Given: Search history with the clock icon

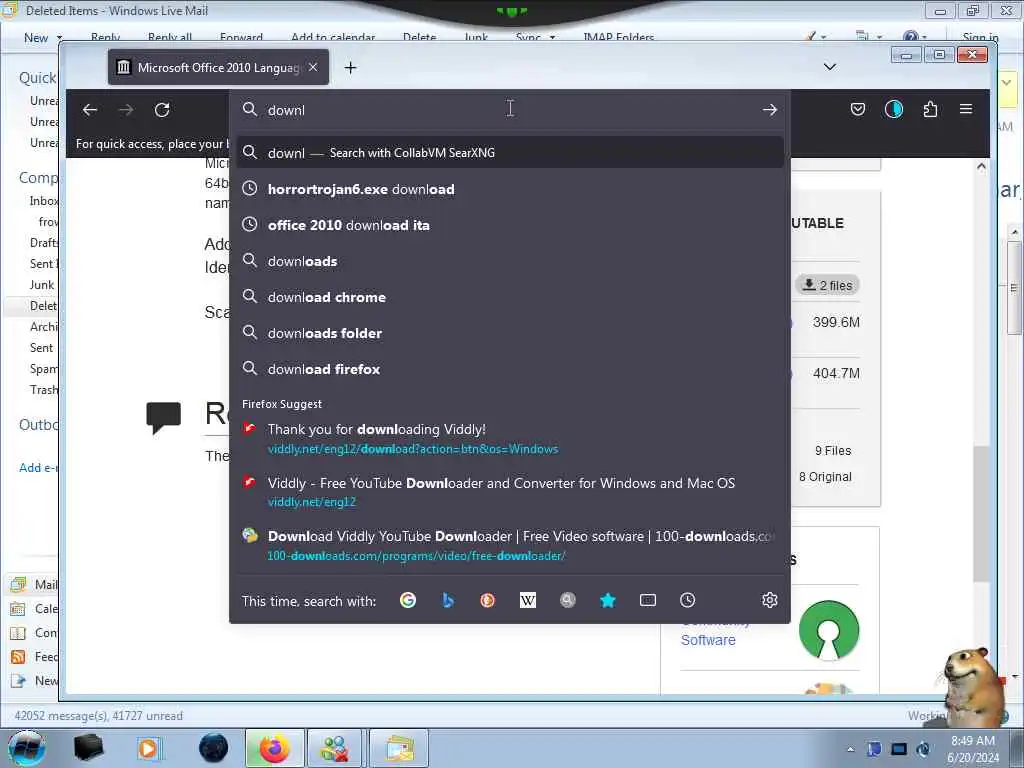Looking at the screenshot, I should 687,600.
